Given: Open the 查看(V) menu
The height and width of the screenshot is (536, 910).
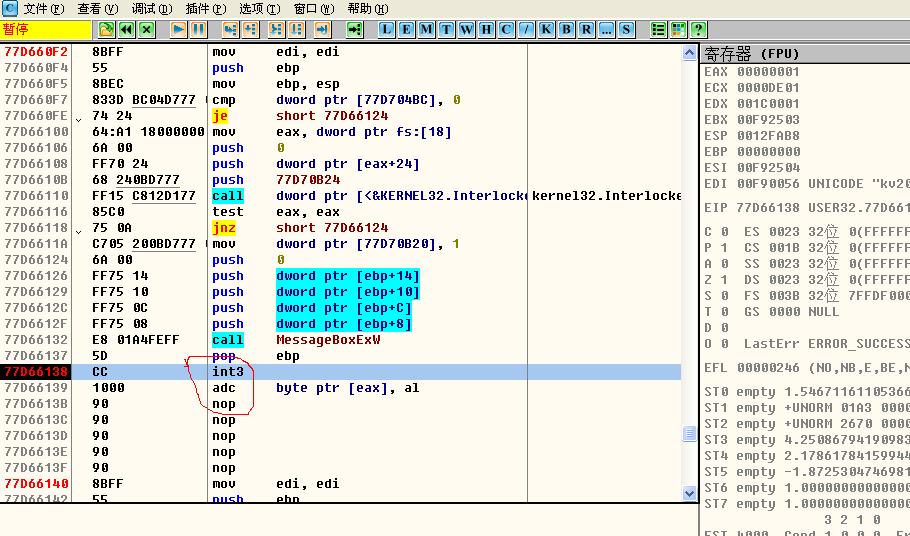Looking at the screenshot, I should pos(98,9).
